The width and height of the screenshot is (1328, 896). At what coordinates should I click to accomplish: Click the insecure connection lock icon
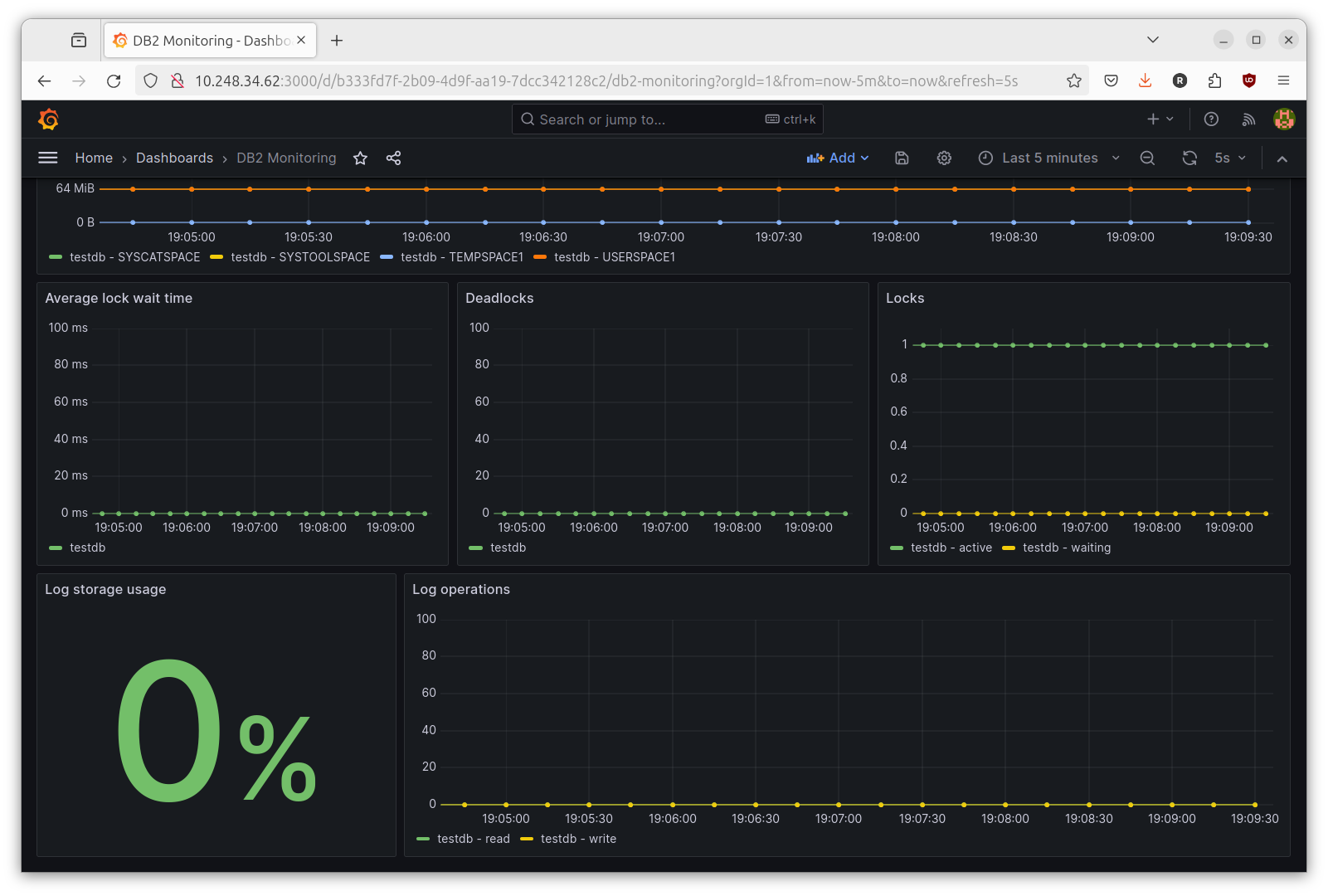tap(177, 80)
